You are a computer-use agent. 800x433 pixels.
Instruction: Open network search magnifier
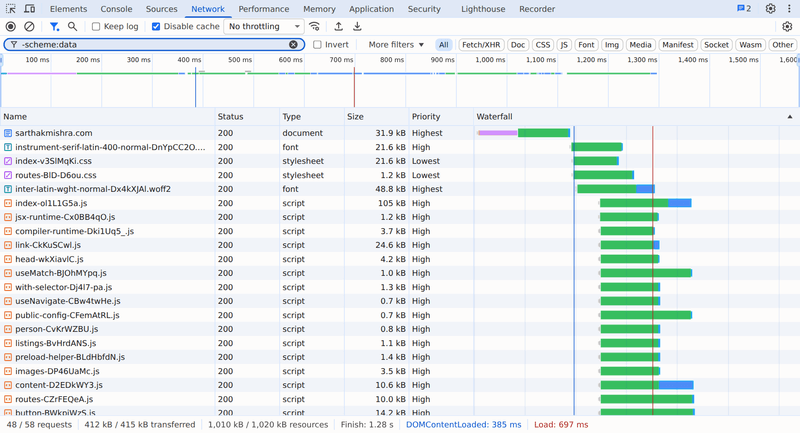[72, 27]
